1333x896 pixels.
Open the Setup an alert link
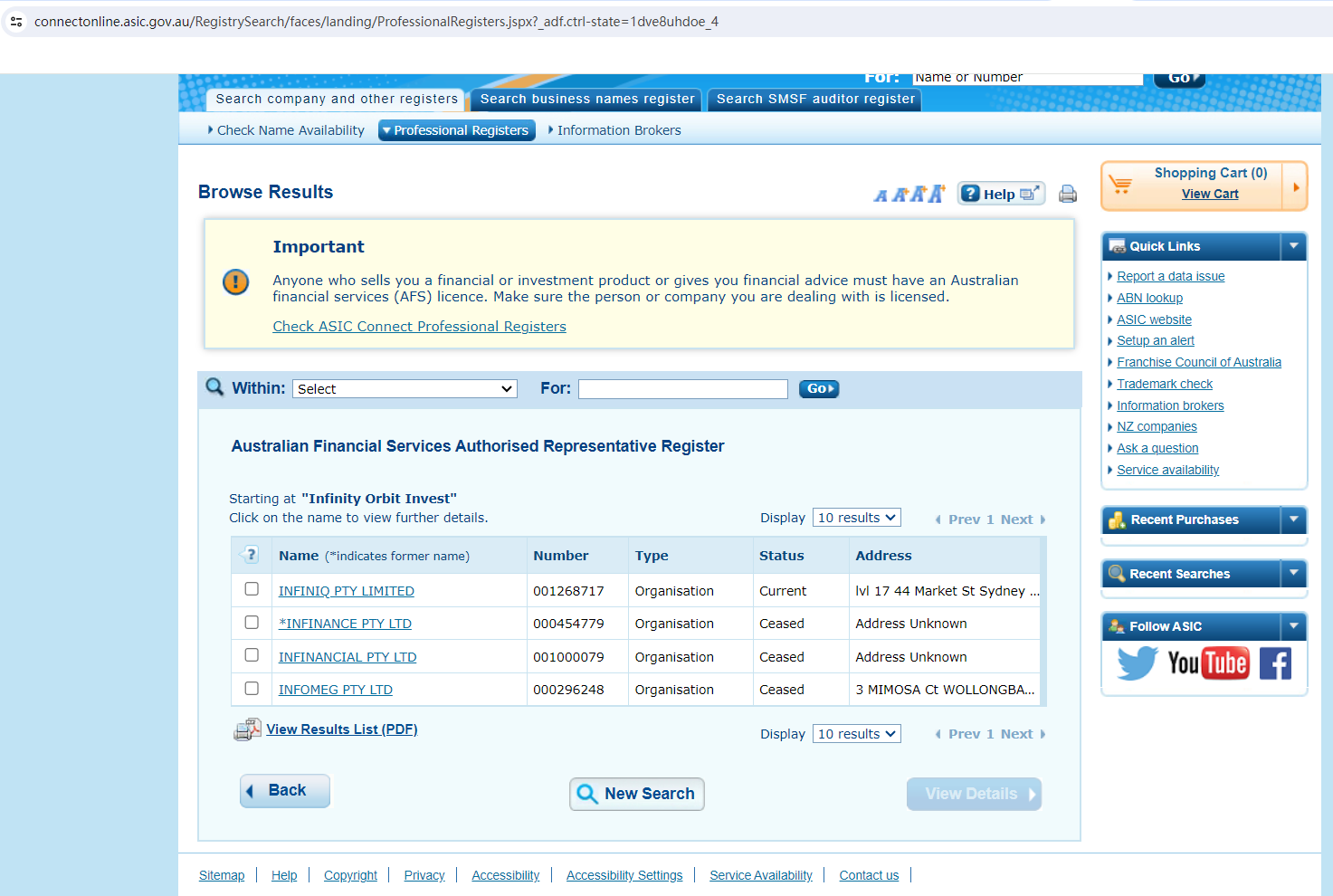[1156, 340]
